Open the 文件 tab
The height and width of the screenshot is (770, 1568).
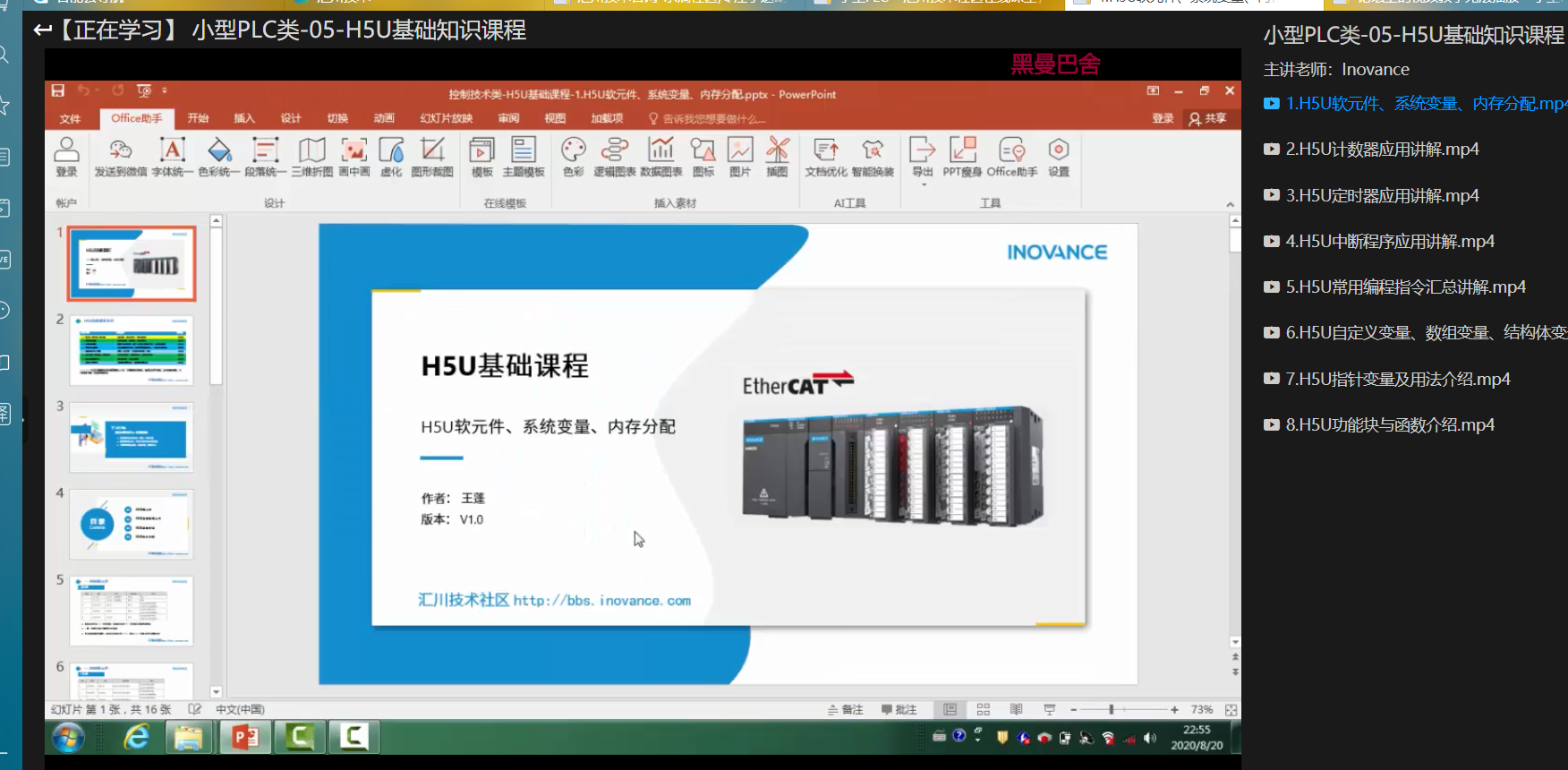tap(70, 118)
